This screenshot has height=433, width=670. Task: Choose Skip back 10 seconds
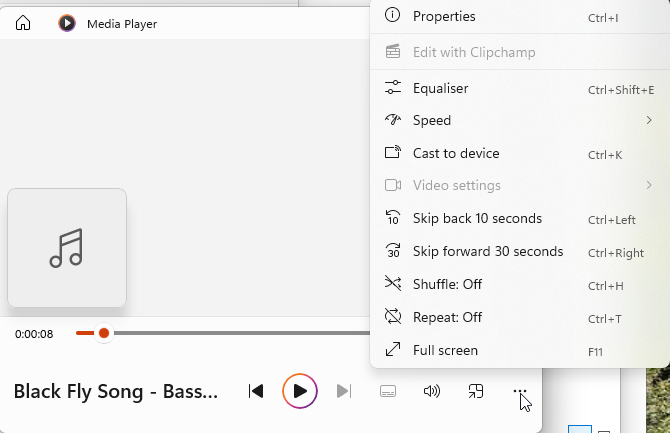pyautogui.click(x=477, y=218)
